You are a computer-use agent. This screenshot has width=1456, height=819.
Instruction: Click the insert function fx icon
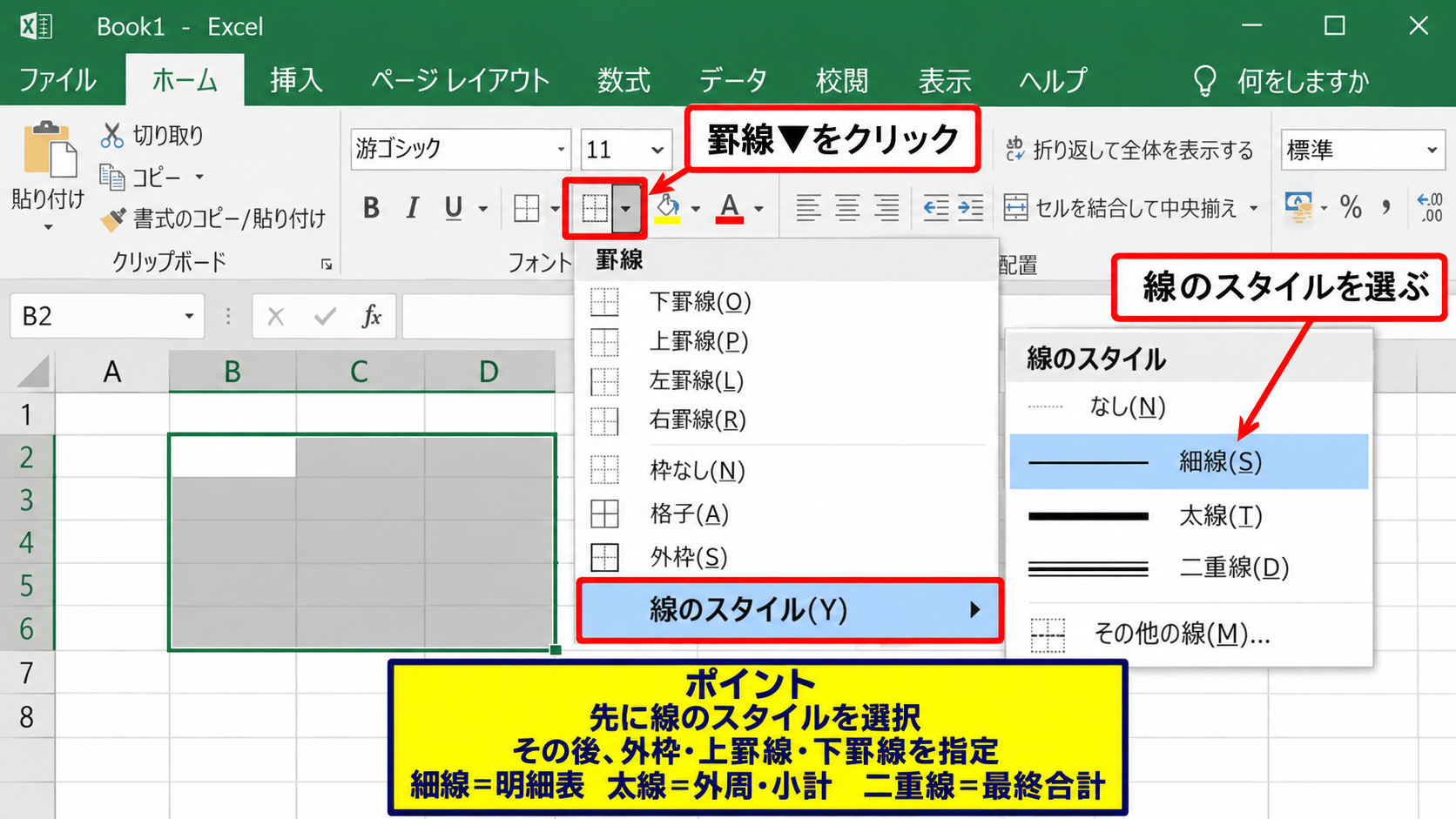[372, 316]
